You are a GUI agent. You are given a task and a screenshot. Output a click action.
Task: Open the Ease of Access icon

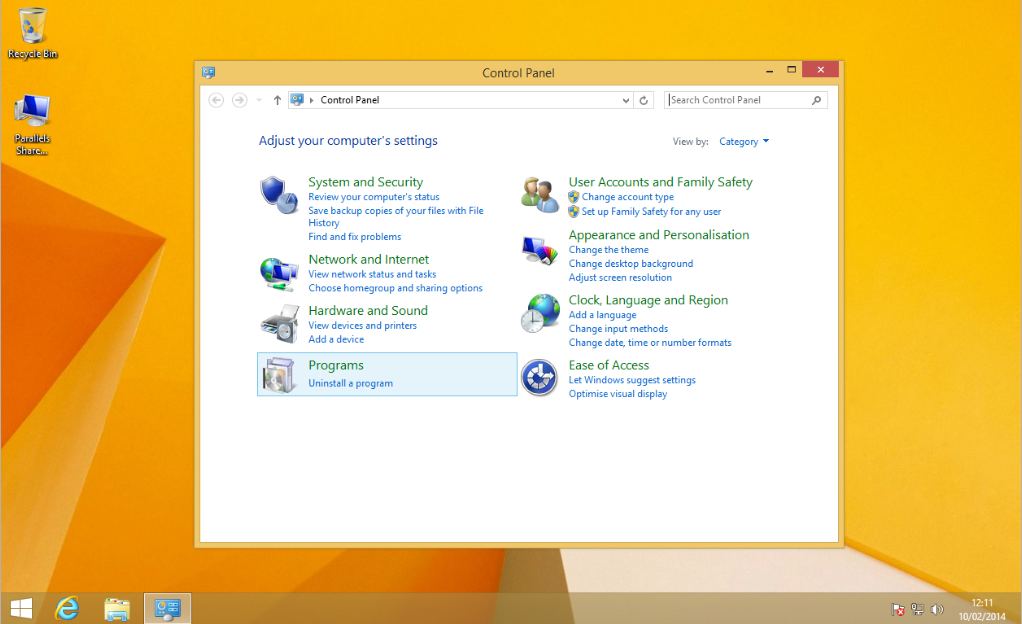tap(539, 378)
